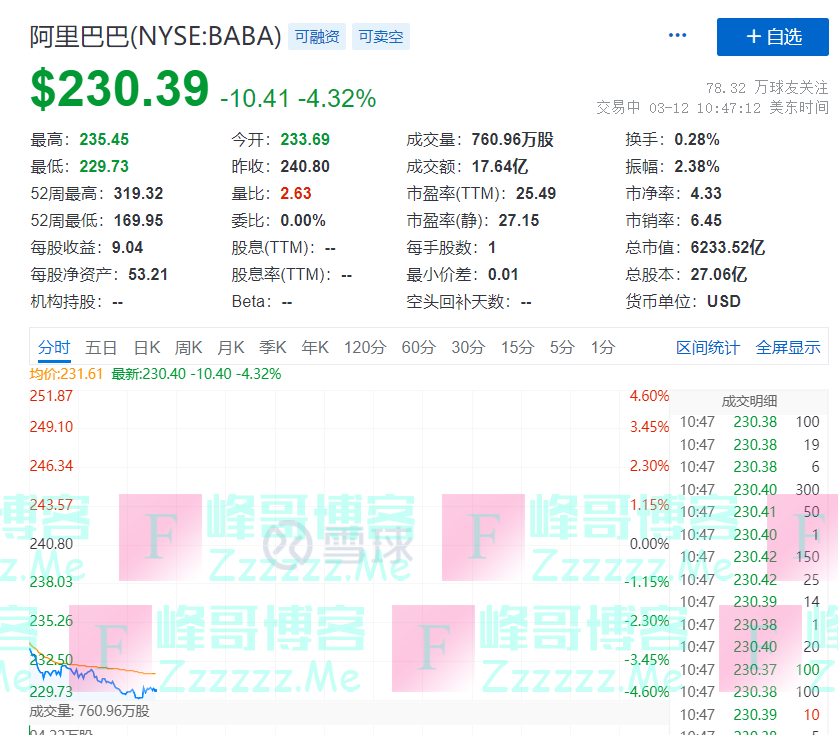Click the +自选 add-to-watchlist button

(x=771, y=36)
